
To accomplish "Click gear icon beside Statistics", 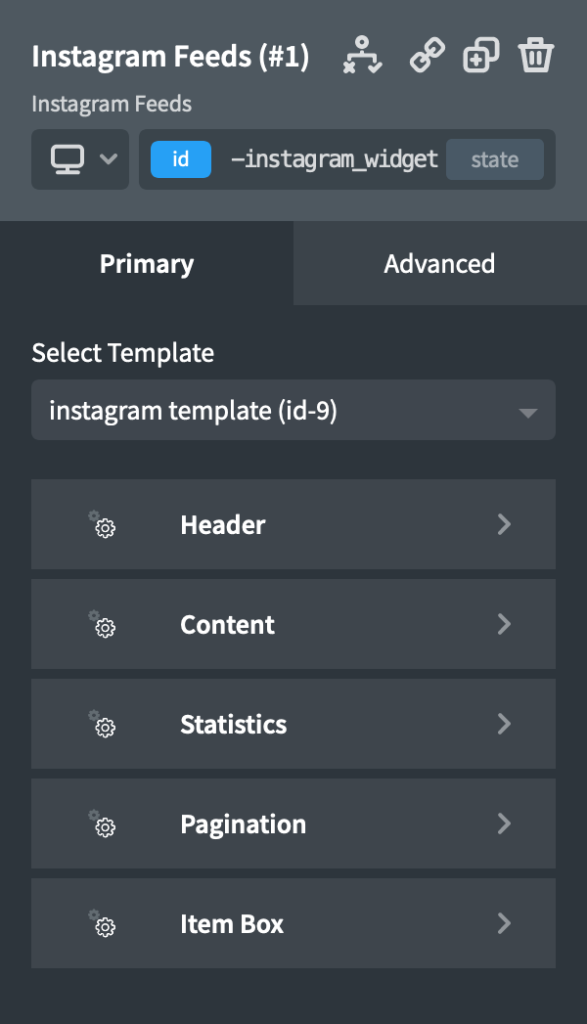I will [x=103, y=724].
